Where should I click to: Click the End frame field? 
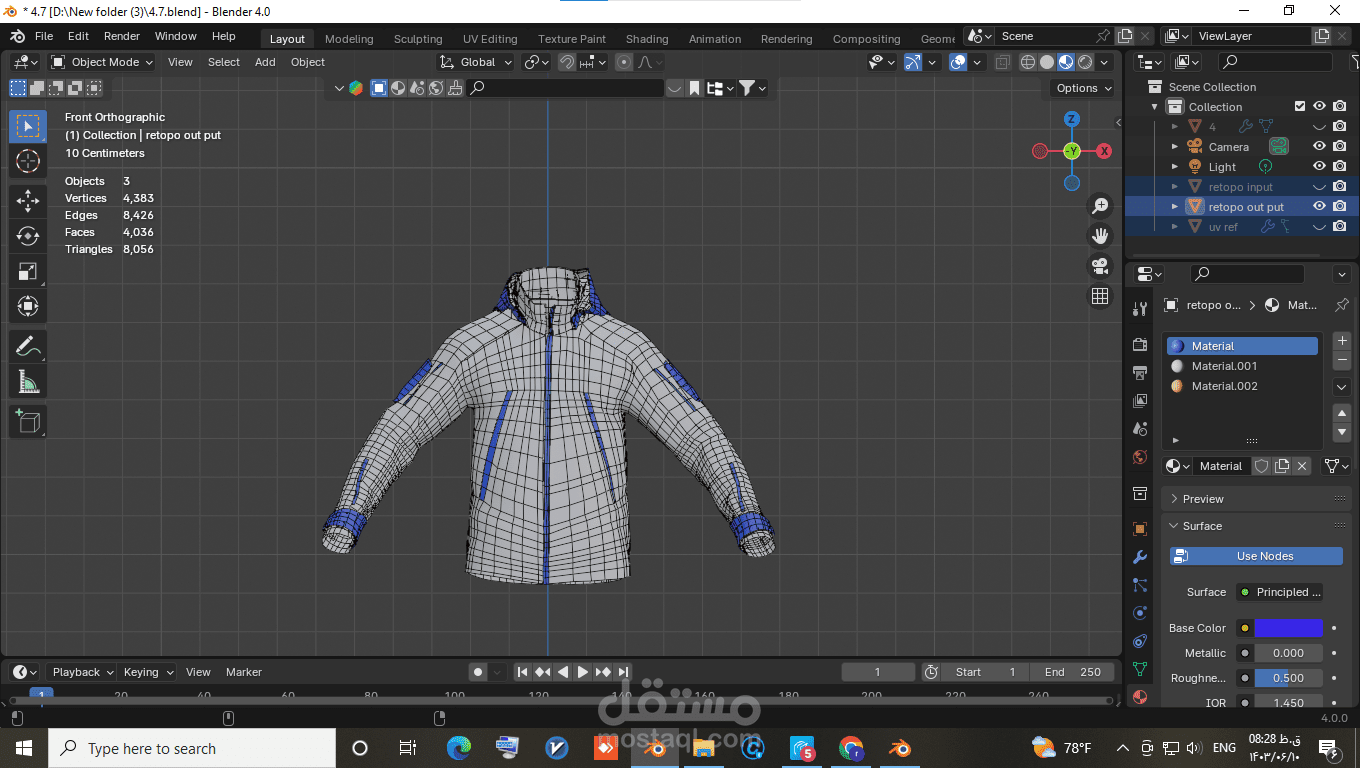click(x=1073, y=672)
